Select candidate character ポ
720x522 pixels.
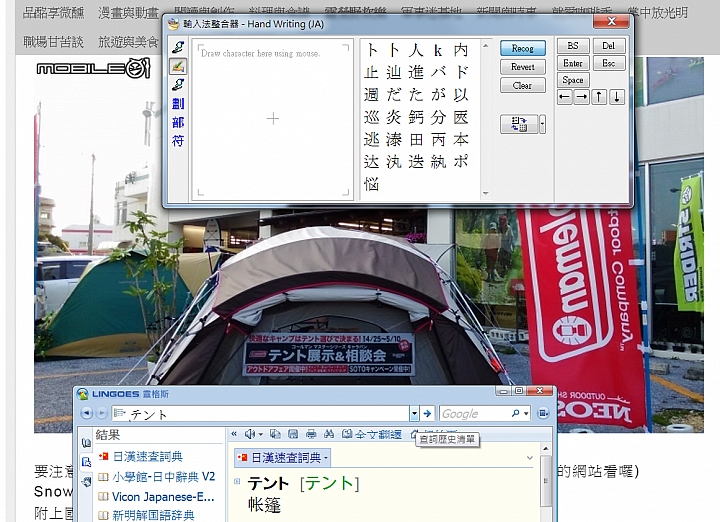point(461,162)
